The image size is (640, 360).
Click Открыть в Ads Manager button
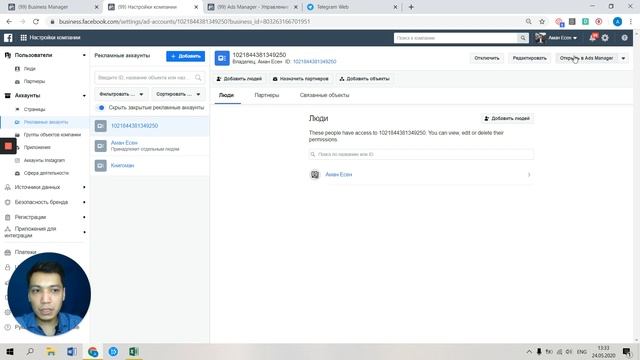(x=586, y=58)
